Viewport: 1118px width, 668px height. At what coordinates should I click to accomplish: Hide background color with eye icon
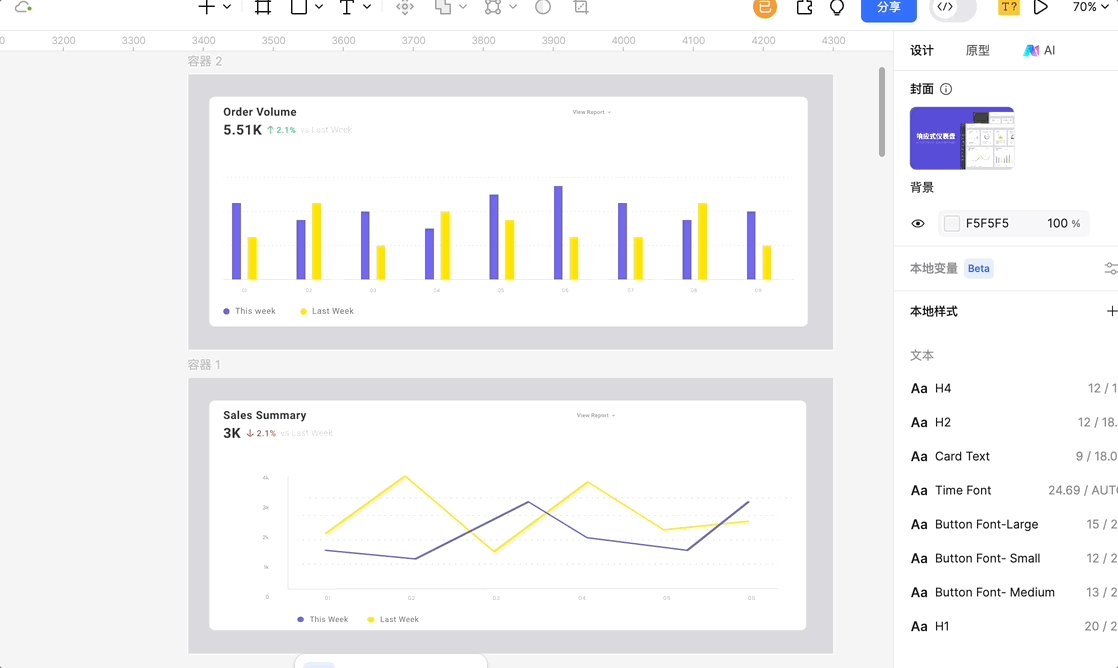coord(918,224)
